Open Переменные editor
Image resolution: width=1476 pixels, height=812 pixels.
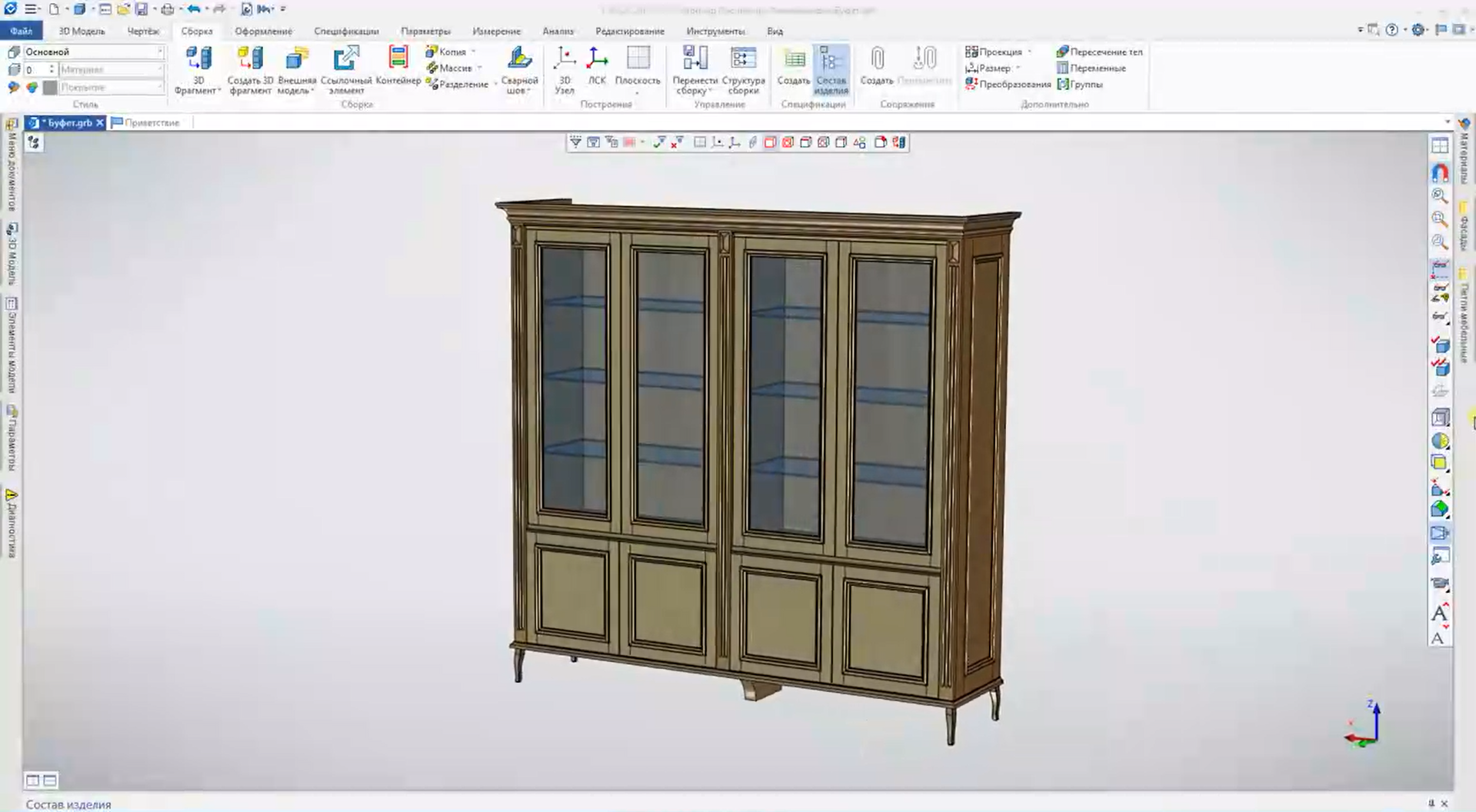click(1091, 68)
